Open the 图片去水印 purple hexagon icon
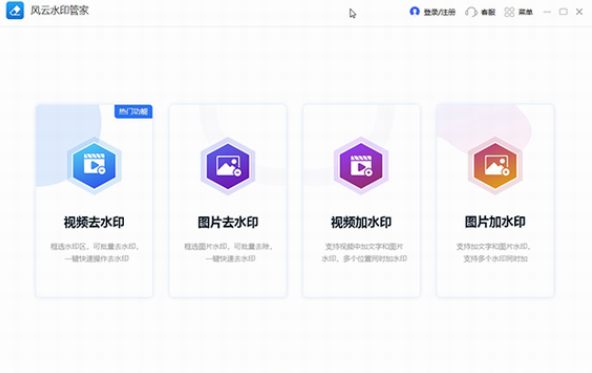This screenshot has width=592, height=373. click(228, 166)
